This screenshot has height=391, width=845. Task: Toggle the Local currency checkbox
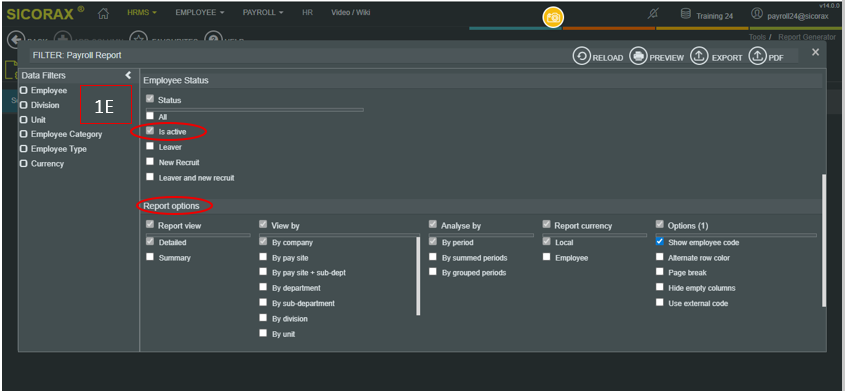[546, 242]
